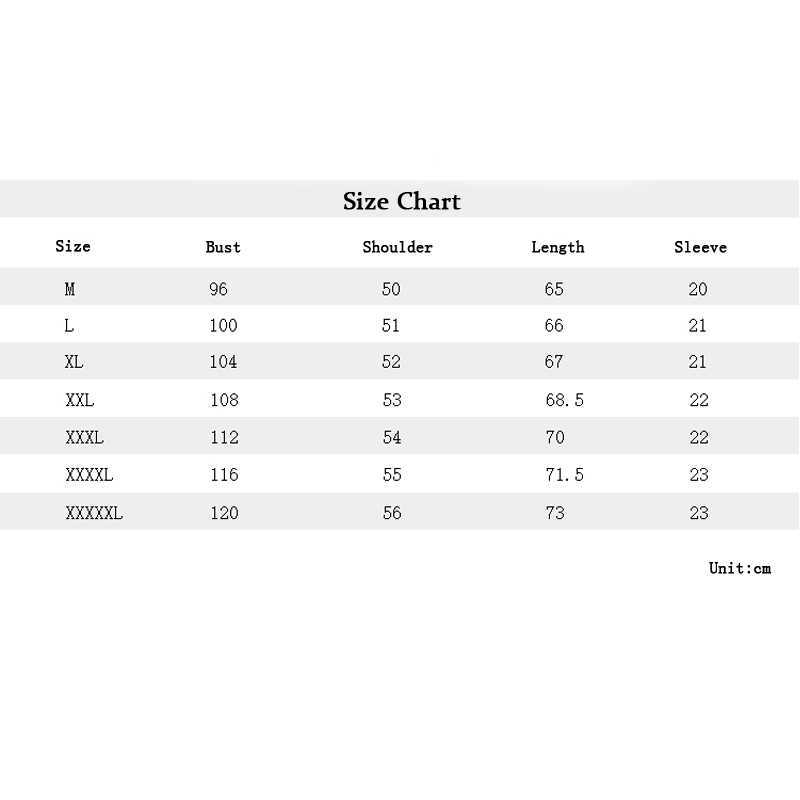Select bust value 120
This screenshot has height=800, width=800.
[x=224, y=513]
